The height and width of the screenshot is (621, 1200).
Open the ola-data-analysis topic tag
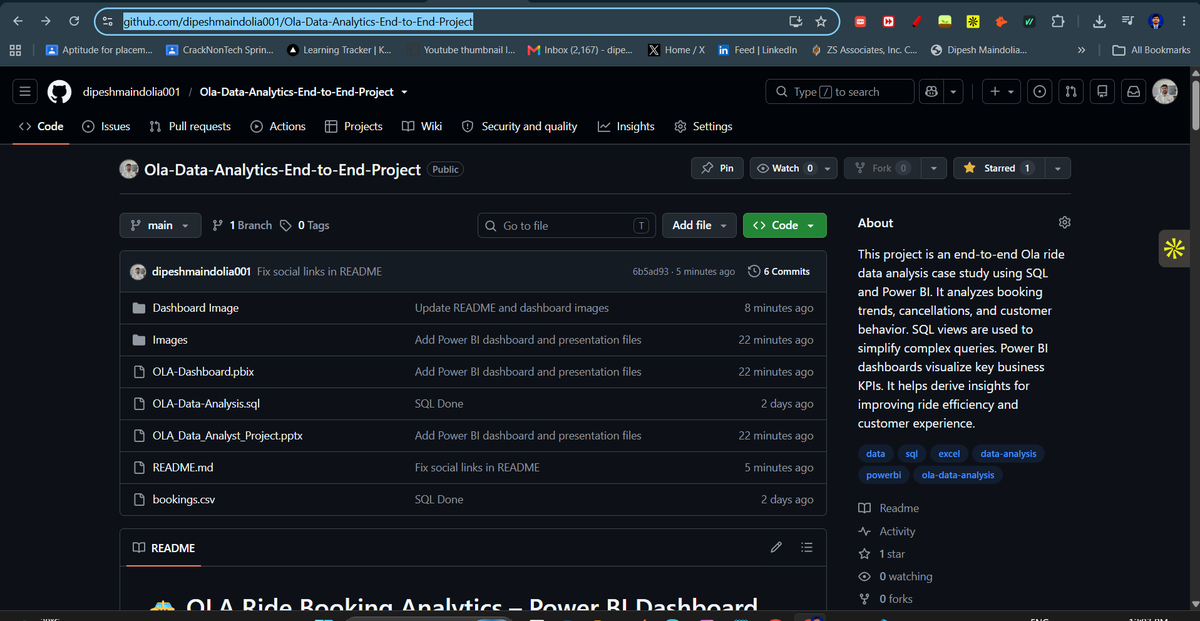point(958,475)
